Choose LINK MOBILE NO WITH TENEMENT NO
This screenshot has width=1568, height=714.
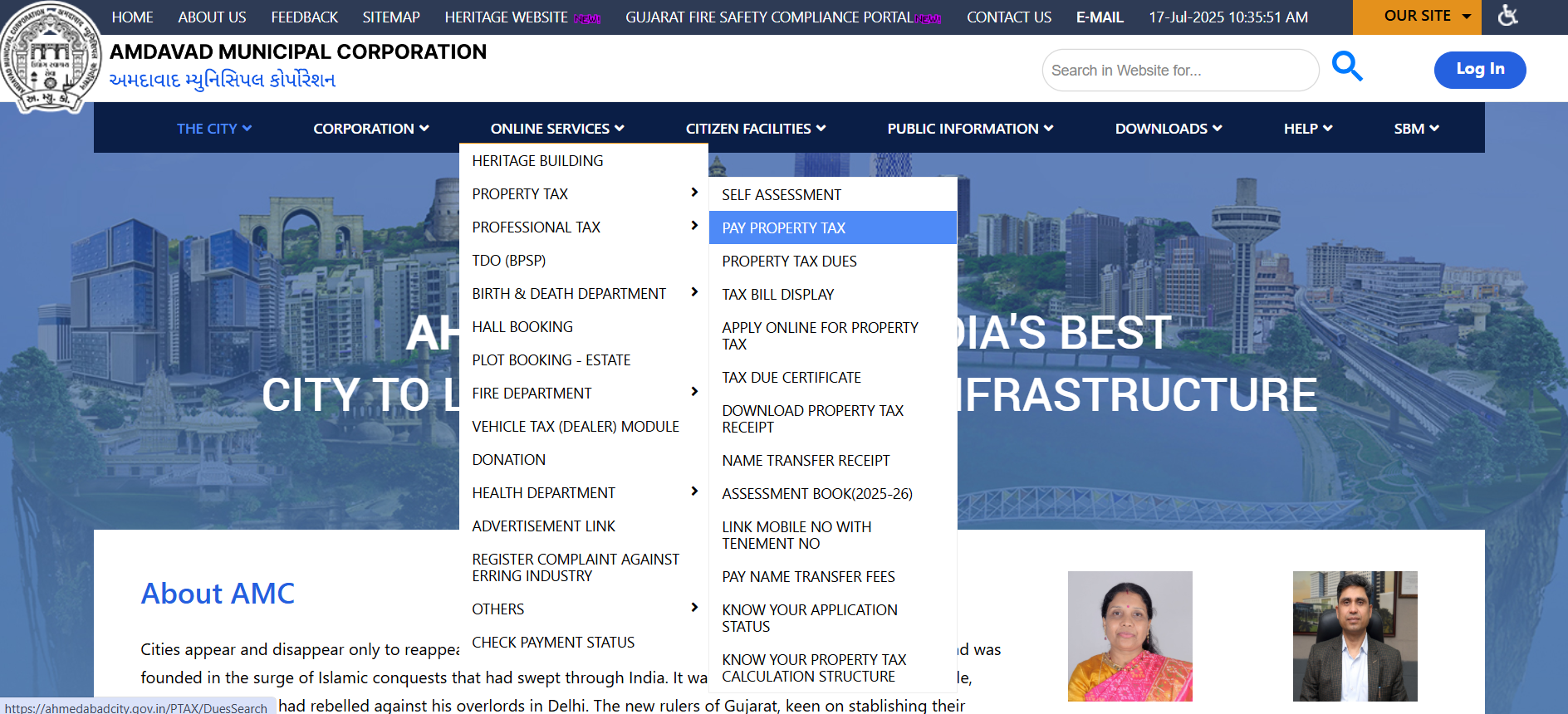click(833, 535)
